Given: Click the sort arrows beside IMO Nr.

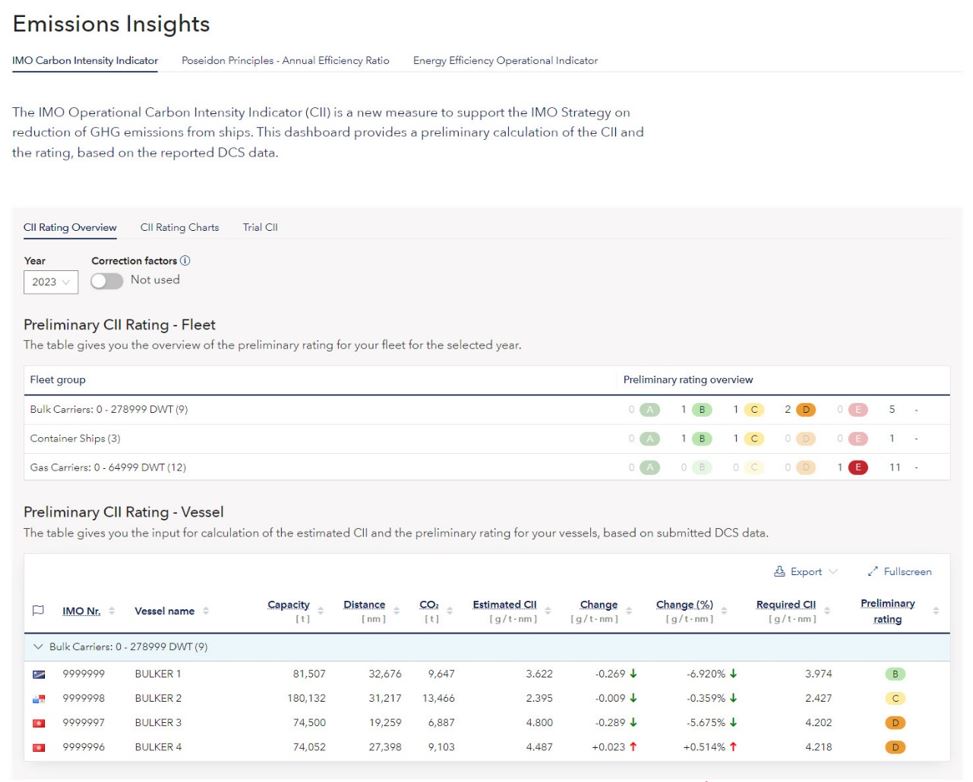Looking at the screenshot, I should 112,611.
